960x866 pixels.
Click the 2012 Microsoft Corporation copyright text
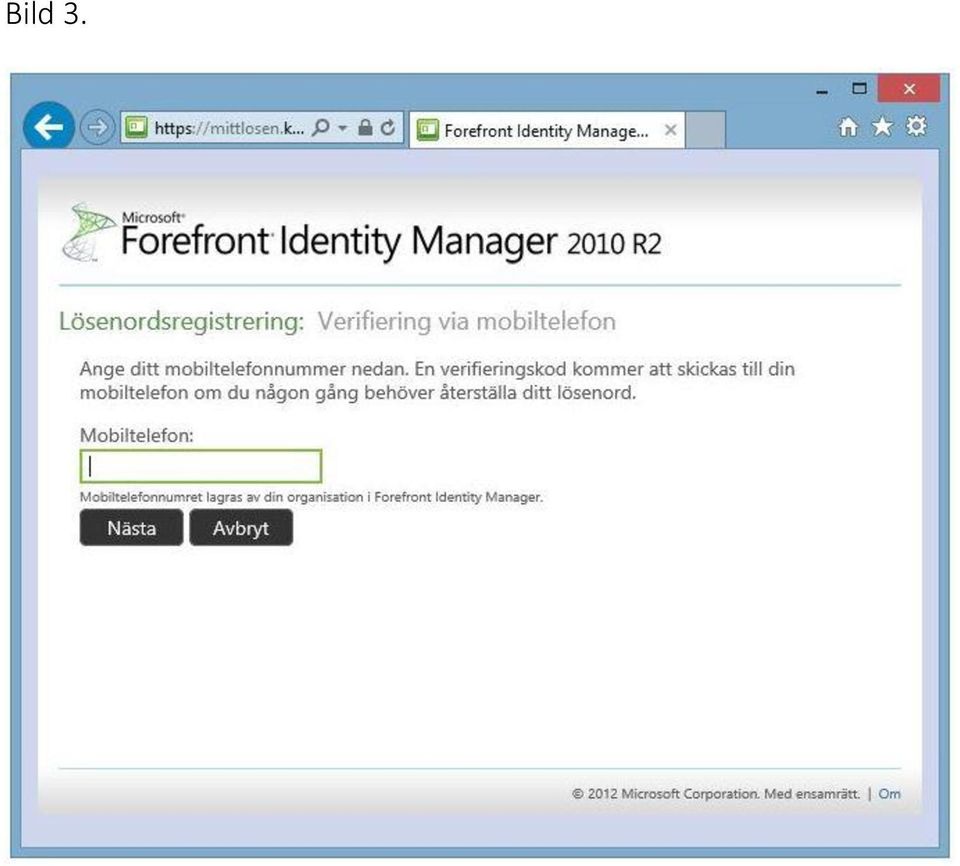pyautogui.click(x=716, y=794)
